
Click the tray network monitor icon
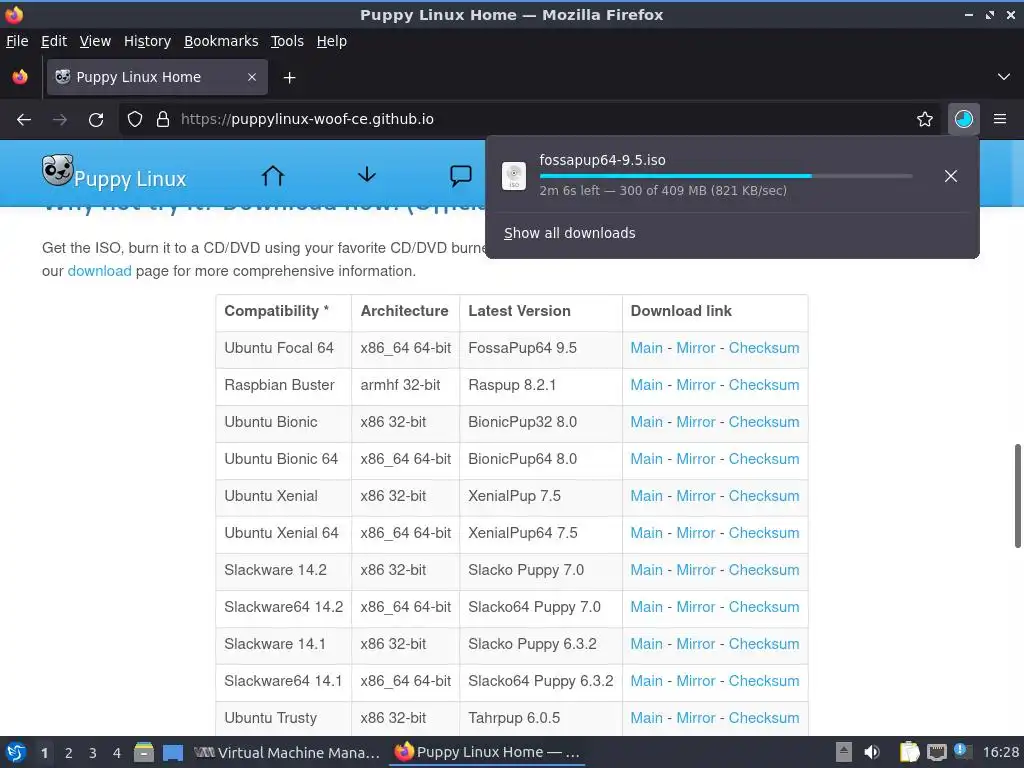[x=936, y=752]
